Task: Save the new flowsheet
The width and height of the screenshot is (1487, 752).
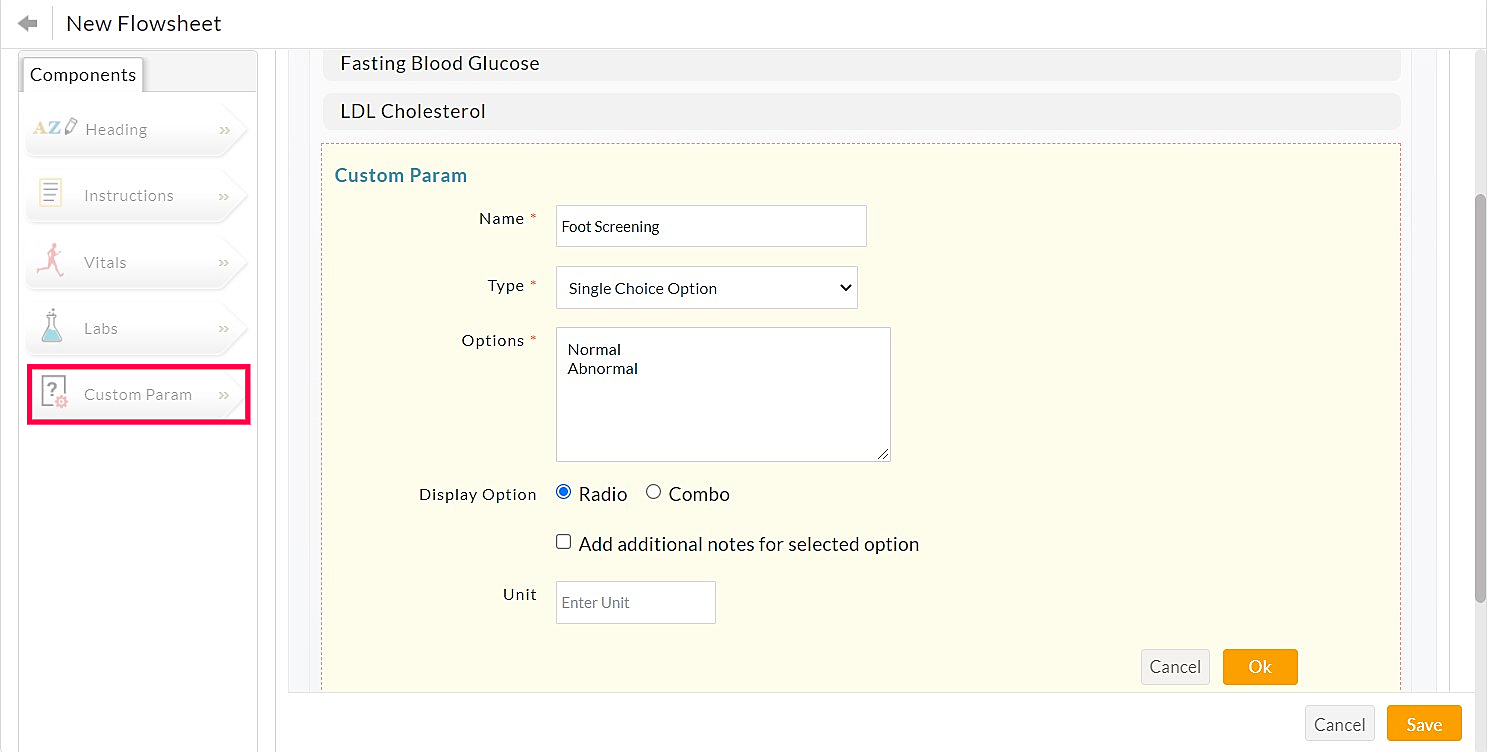Action: pyautogui.click(x=1423, y=724)
